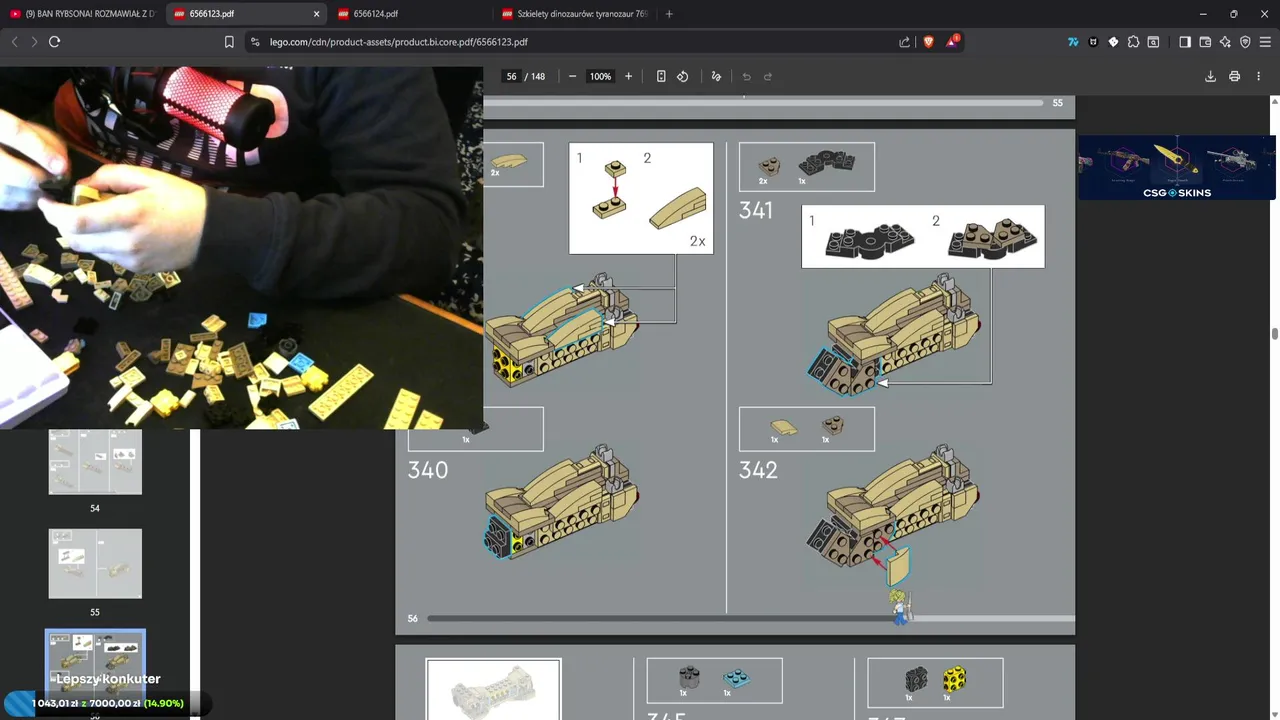Screen dimensions: 1280x720
Task: Edit the page number field showing 56
Action: click(511, 76)
